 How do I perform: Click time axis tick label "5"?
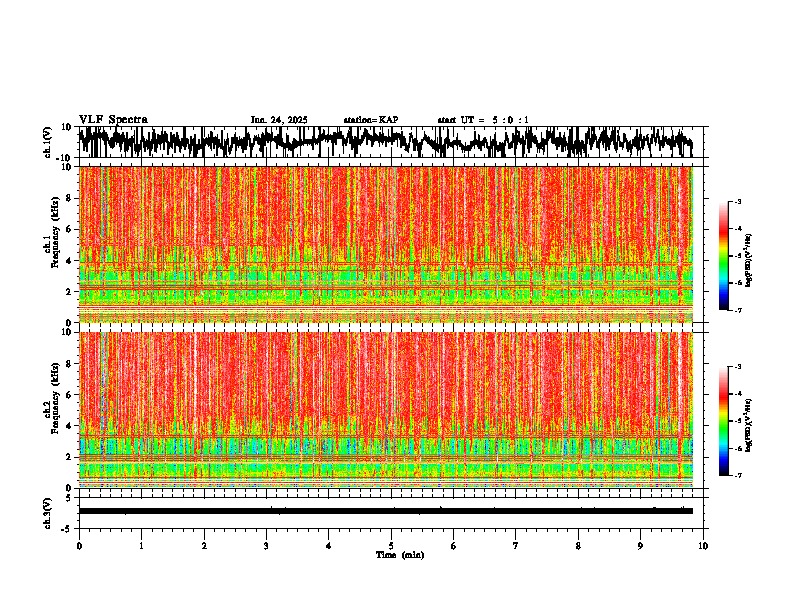391,546
